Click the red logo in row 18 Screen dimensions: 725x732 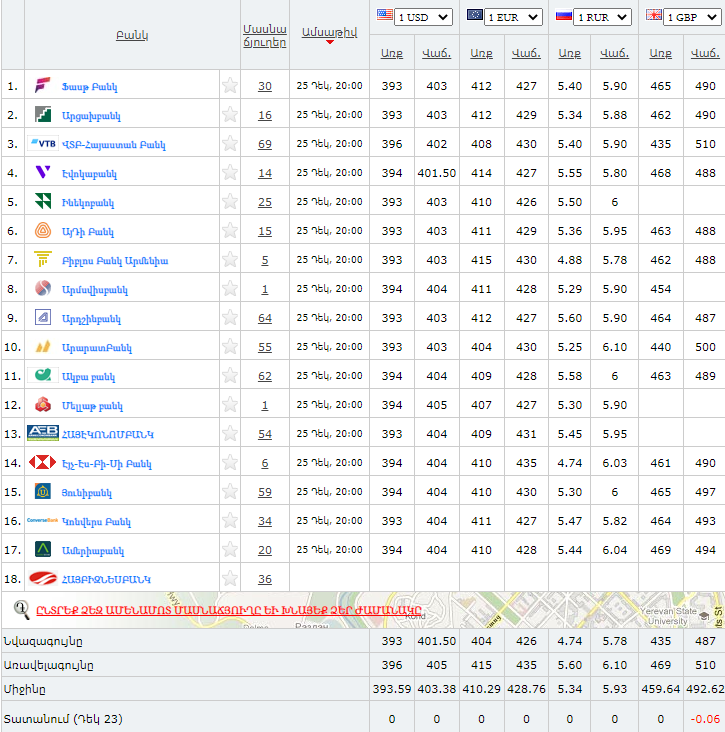42,578
